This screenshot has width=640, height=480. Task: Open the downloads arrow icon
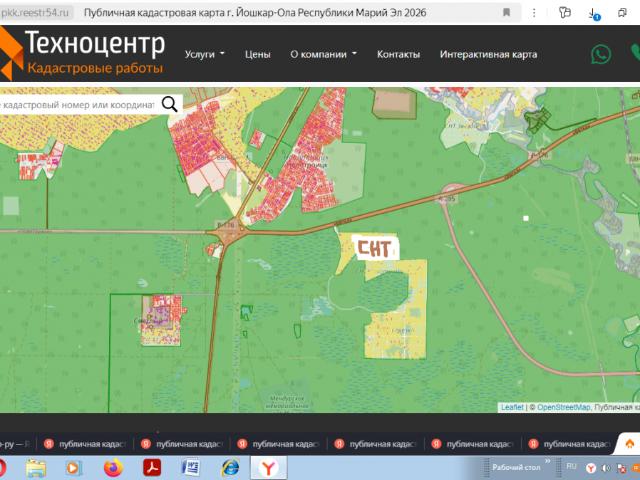(x=593, y=13)
